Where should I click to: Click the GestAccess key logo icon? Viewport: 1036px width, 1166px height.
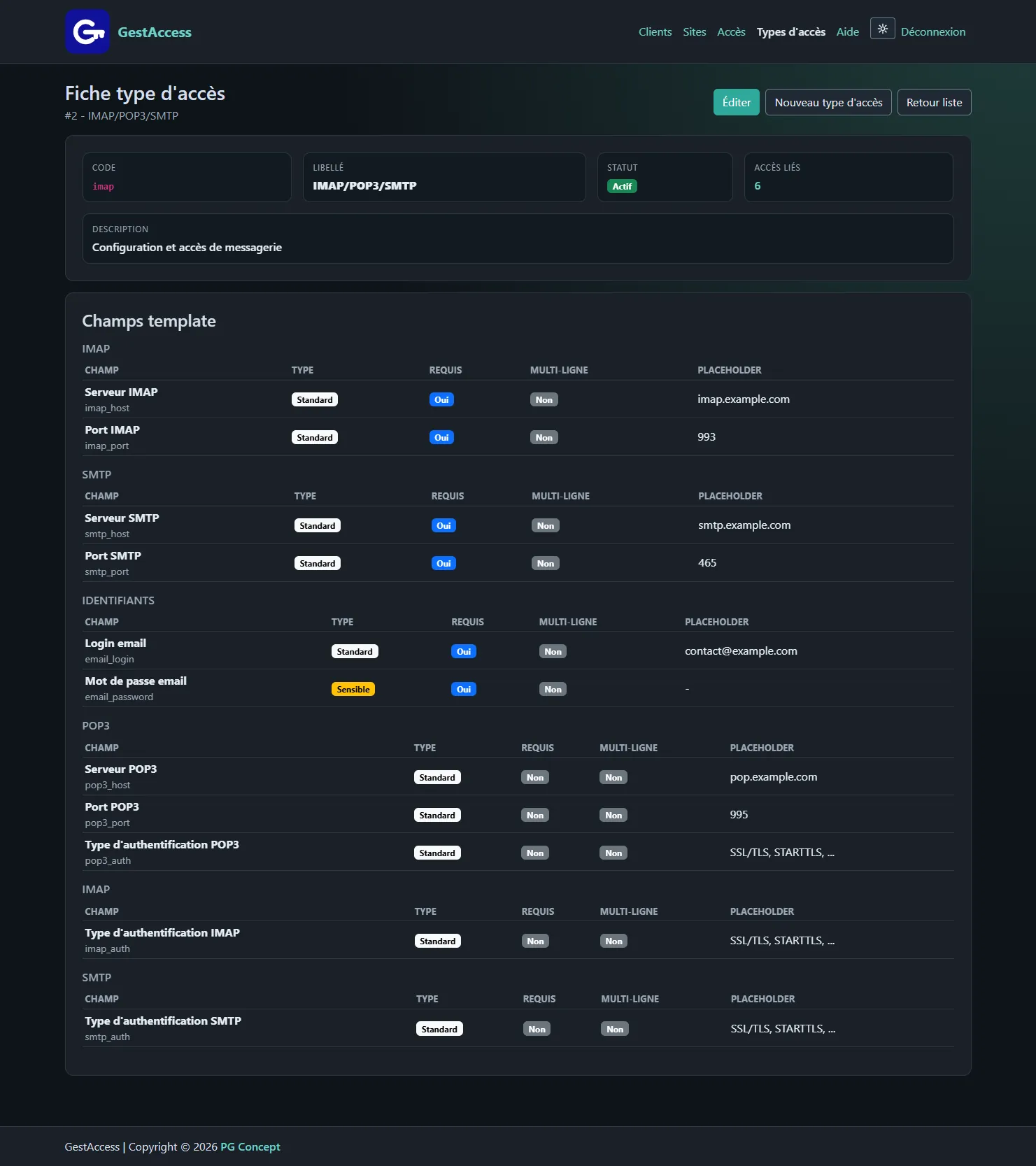coord(87,31)
